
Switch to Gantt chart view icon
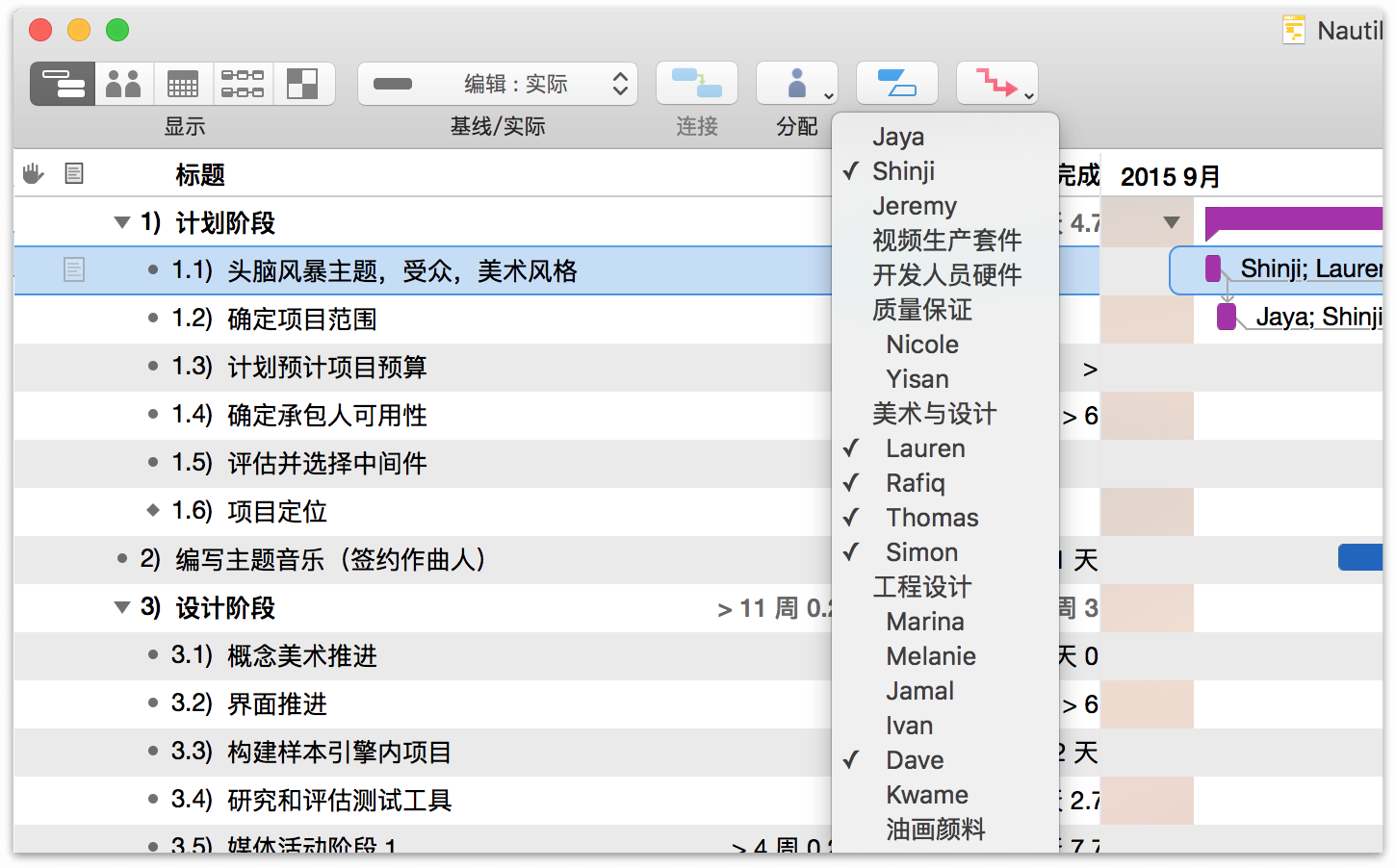coord(63,84)
